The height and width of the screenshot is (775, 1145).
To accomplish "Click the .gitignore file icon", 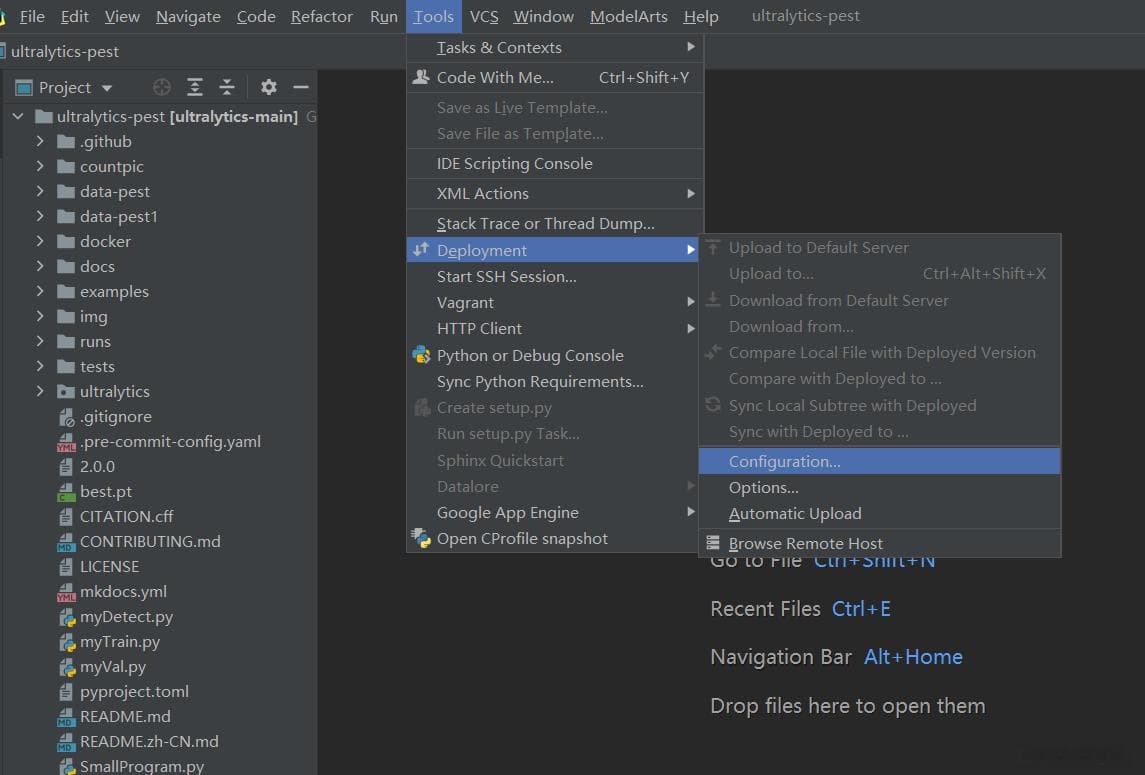I will [66, 417].
